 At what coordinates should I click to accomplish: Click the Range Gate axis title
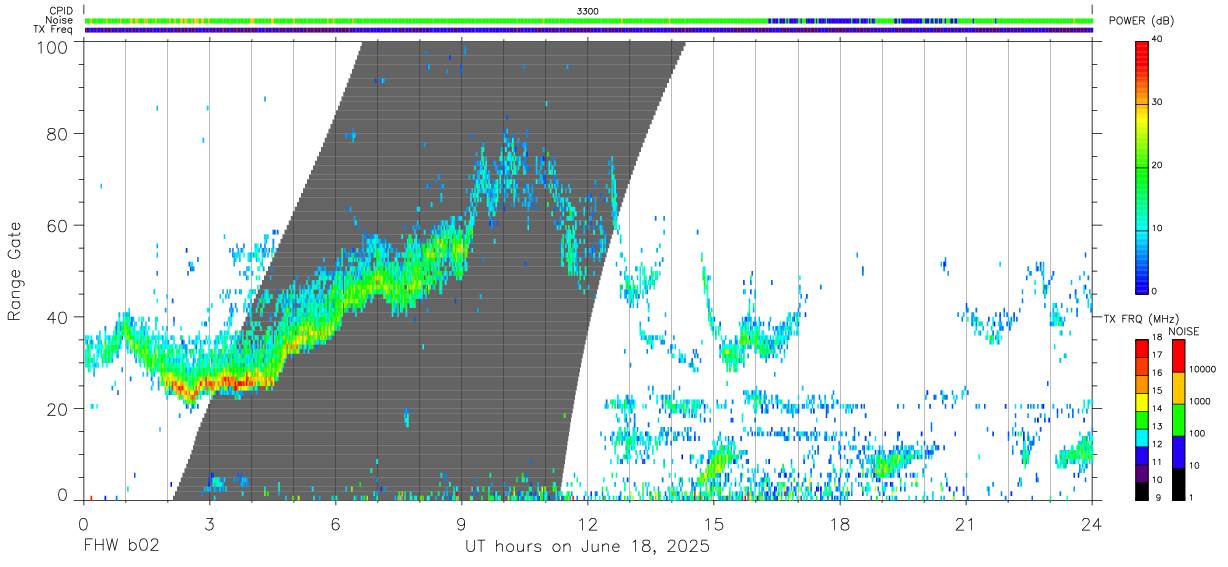(x=15, y=271)
